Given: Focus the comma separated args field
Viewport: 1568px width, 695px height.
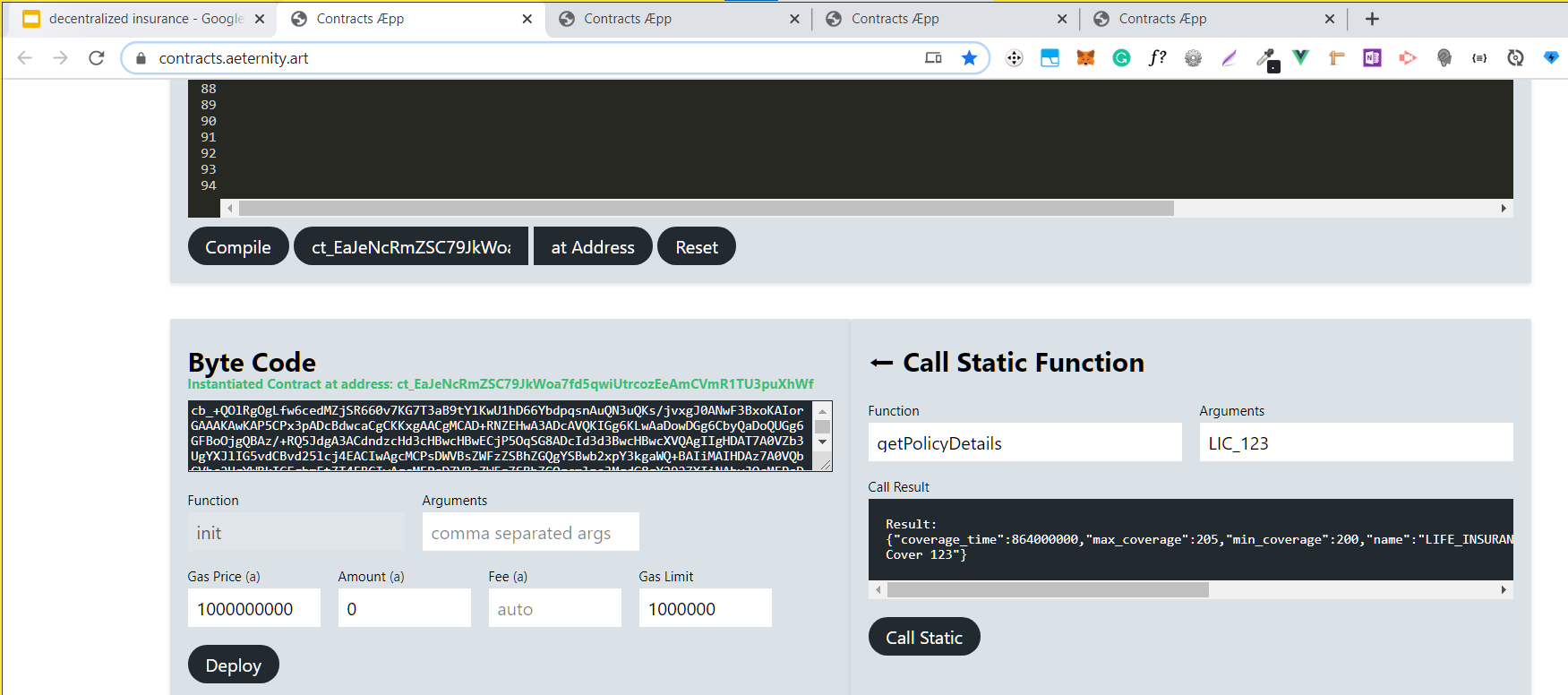Looking at the screenshot, I should click(x=531, y=532).
